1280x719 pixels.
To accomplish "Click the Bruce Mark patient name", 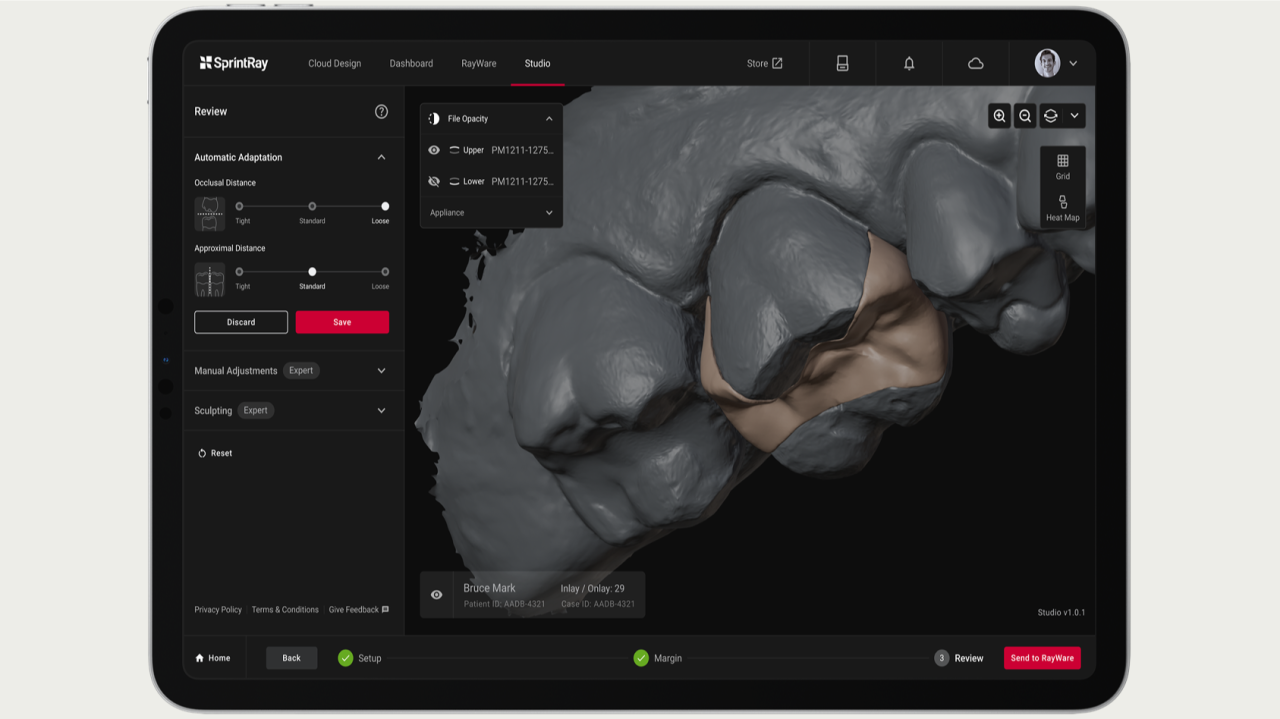I will click(x=490, y=588).
